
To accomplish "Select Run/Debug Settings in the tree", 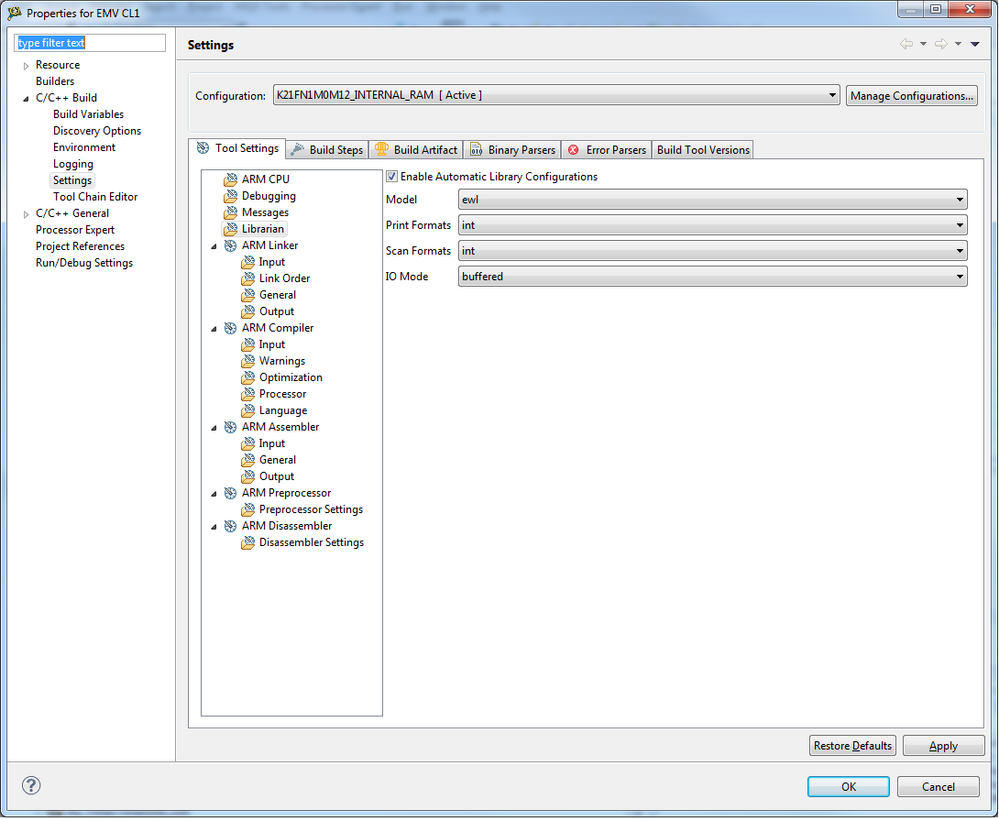I will click(84, 263).
